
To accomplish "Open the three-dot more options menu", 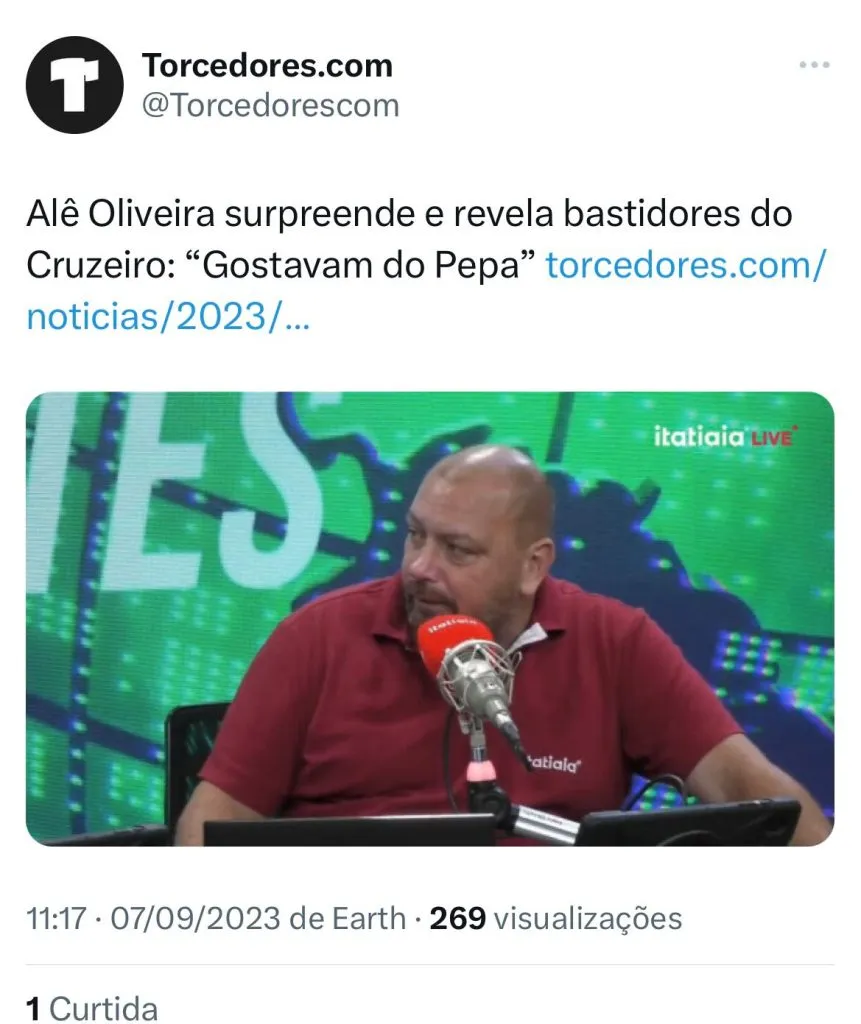I will click(x=814, y=65).
